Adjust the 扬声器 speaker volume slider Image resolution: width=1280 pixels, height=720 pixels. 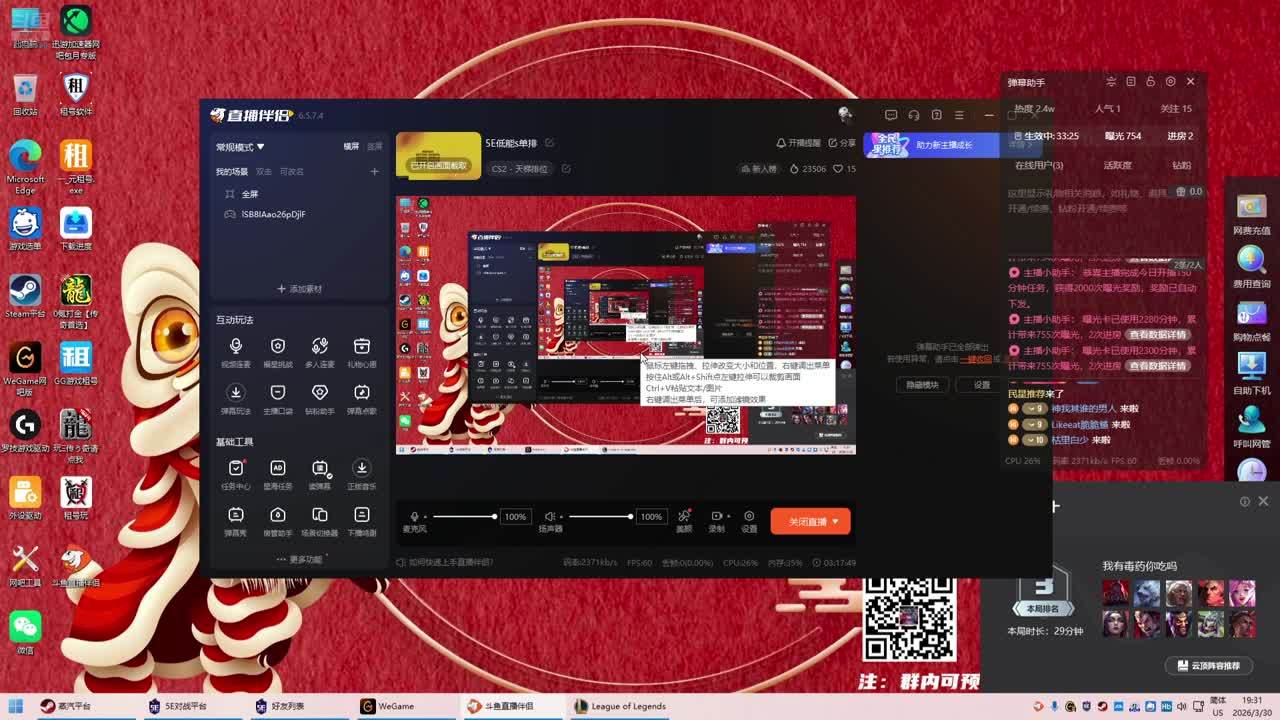click(601, 517)
